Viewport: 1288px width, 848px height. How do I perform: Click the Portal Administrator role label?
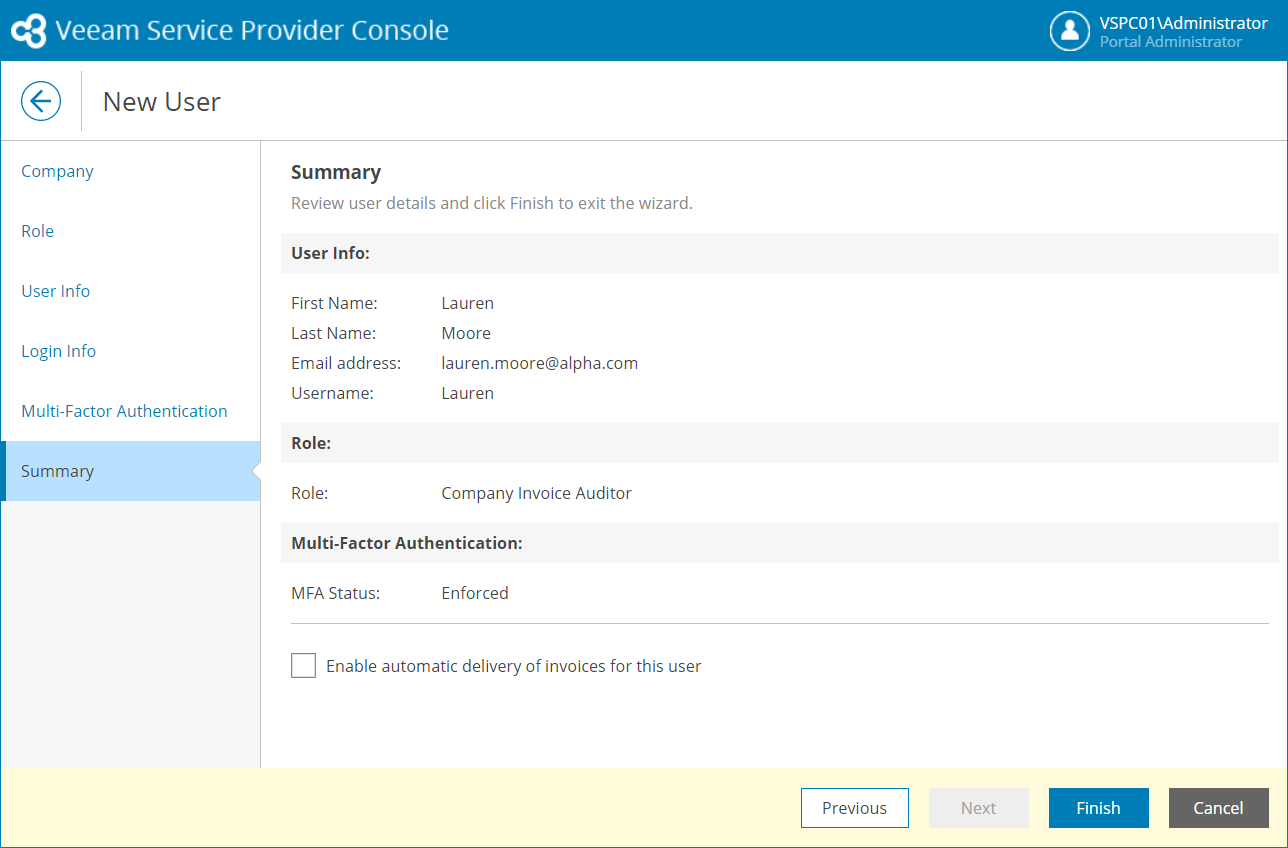coord(1170,42)
